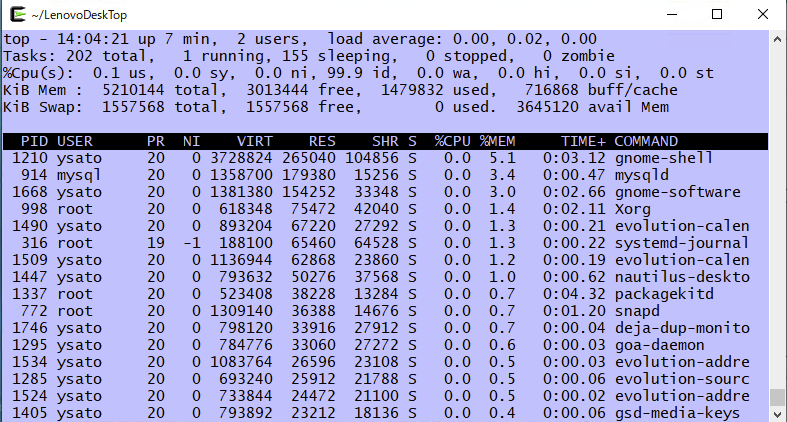Click the COMMAND column header

tap(646, 142)
